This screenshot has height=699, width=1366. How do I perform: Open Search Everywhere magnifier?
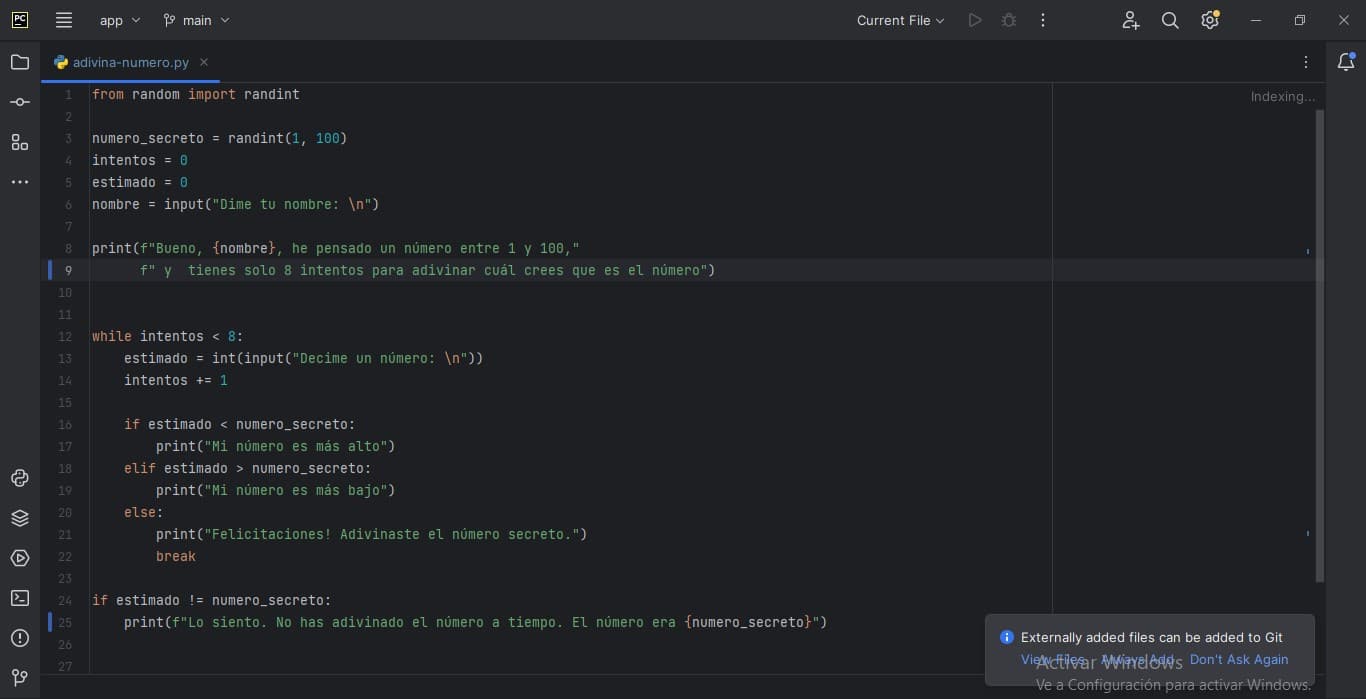pyautogui.click(x=1170, y=20)
